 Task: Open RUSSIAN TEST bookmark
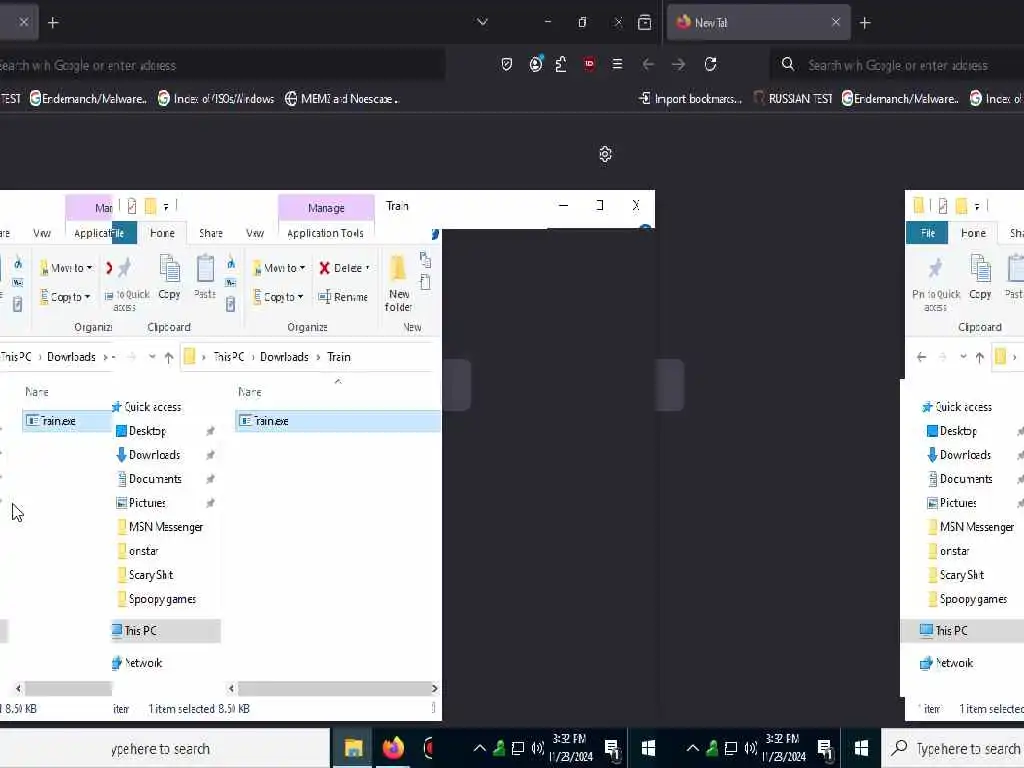click(x=793, y=99)
